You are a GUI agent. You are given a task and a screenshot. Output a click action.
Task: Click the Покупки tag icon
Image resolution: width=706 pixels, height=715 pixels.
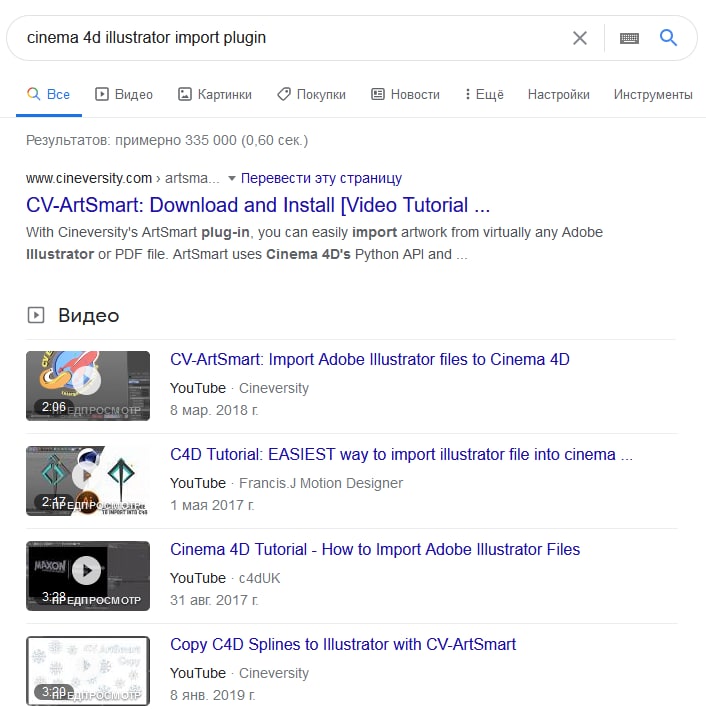(x=284, y=94)
